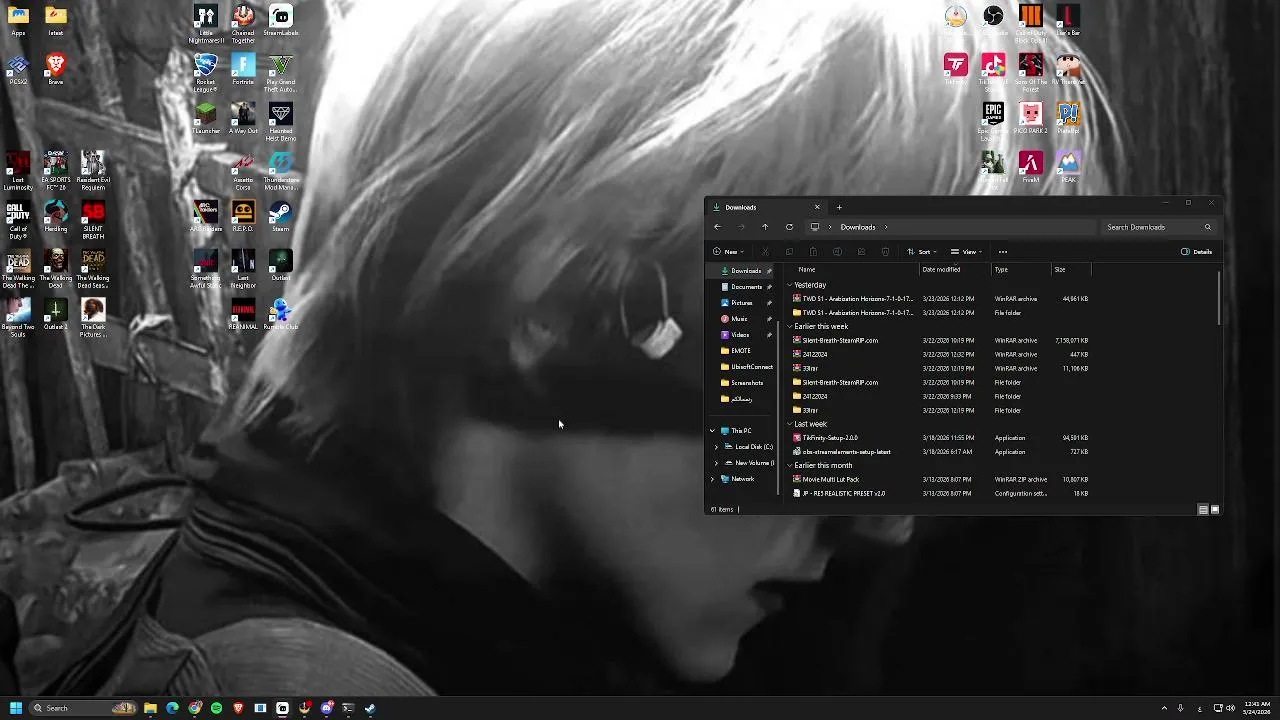This screenshot has height=720, width=1280.
Task: Select the SILENT BREATH desktop icon
Action: click(93, 221)
